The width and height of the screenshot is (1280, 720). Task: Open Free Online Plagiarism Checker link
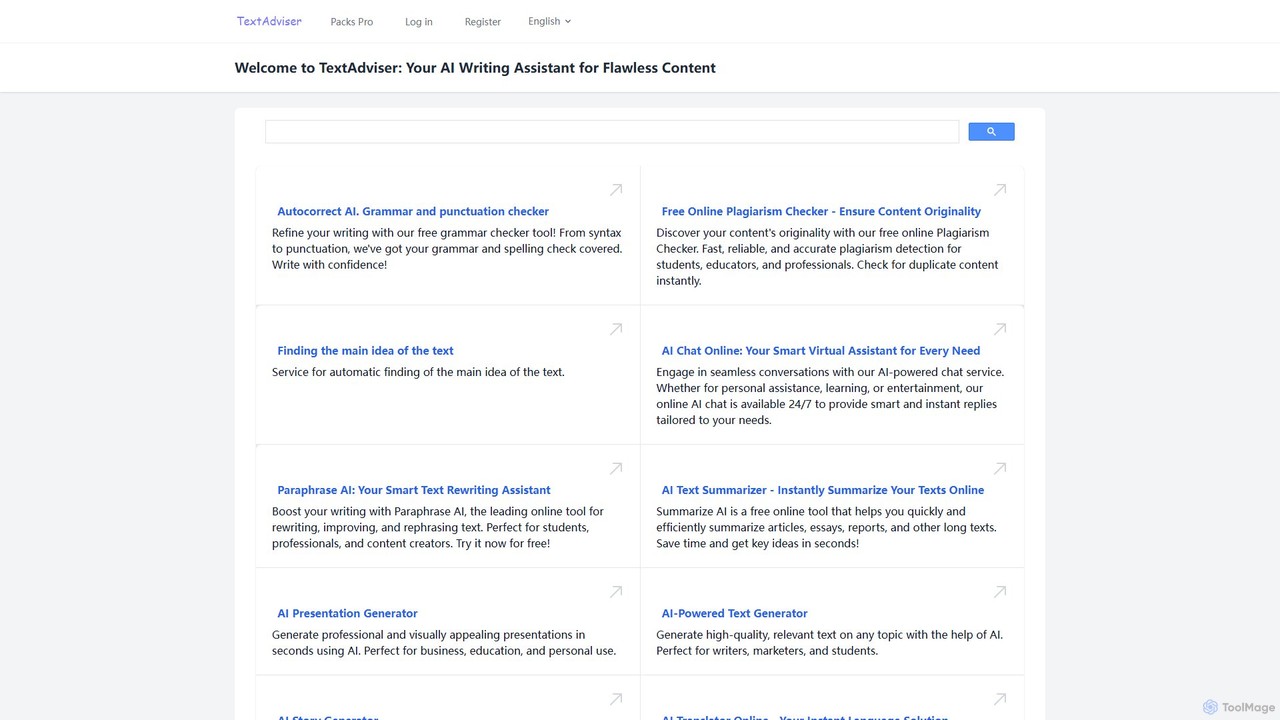[x=821, y=211]
